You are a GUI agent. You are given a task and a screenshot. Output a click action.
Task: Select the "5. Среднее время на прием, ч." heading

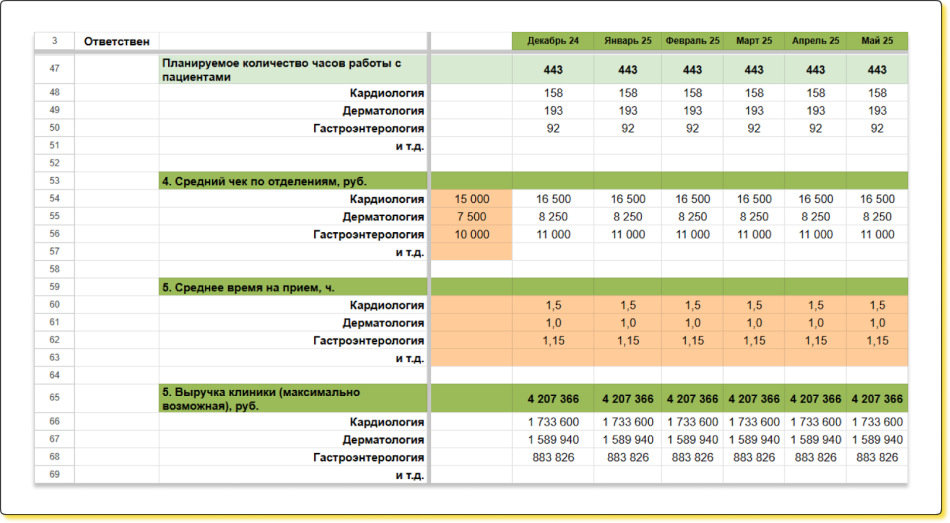(248, 287)
